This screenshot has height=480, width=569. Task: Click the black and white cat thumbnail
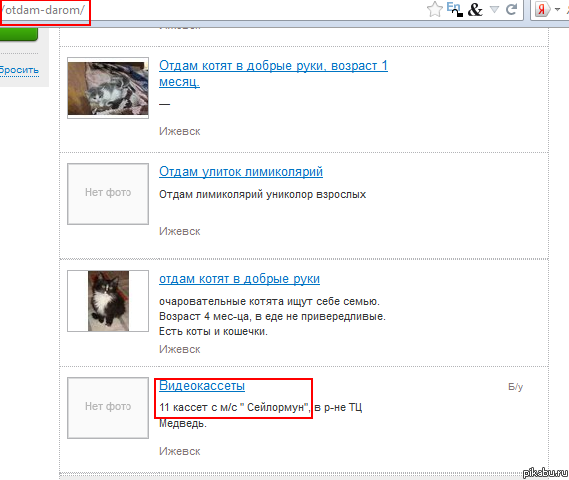[x=108, y=301]
